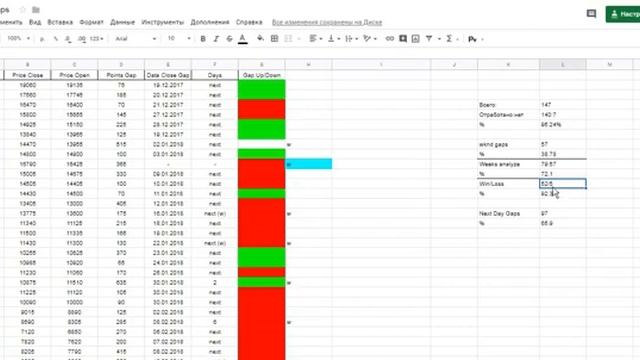Select the wknd gaps label cell

click(x=509, y=144)
